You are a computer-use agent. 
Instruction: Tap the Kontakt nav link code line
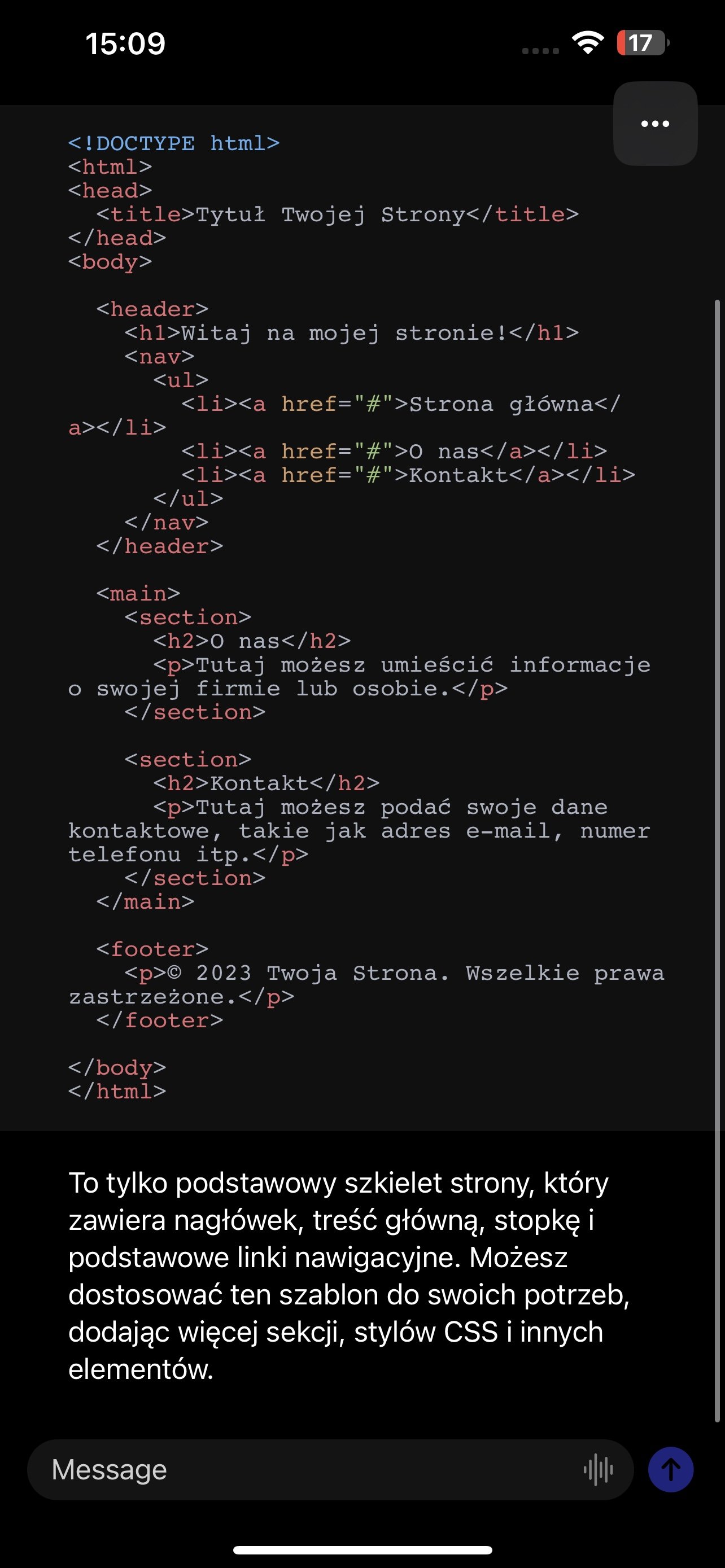coord(408,475)
